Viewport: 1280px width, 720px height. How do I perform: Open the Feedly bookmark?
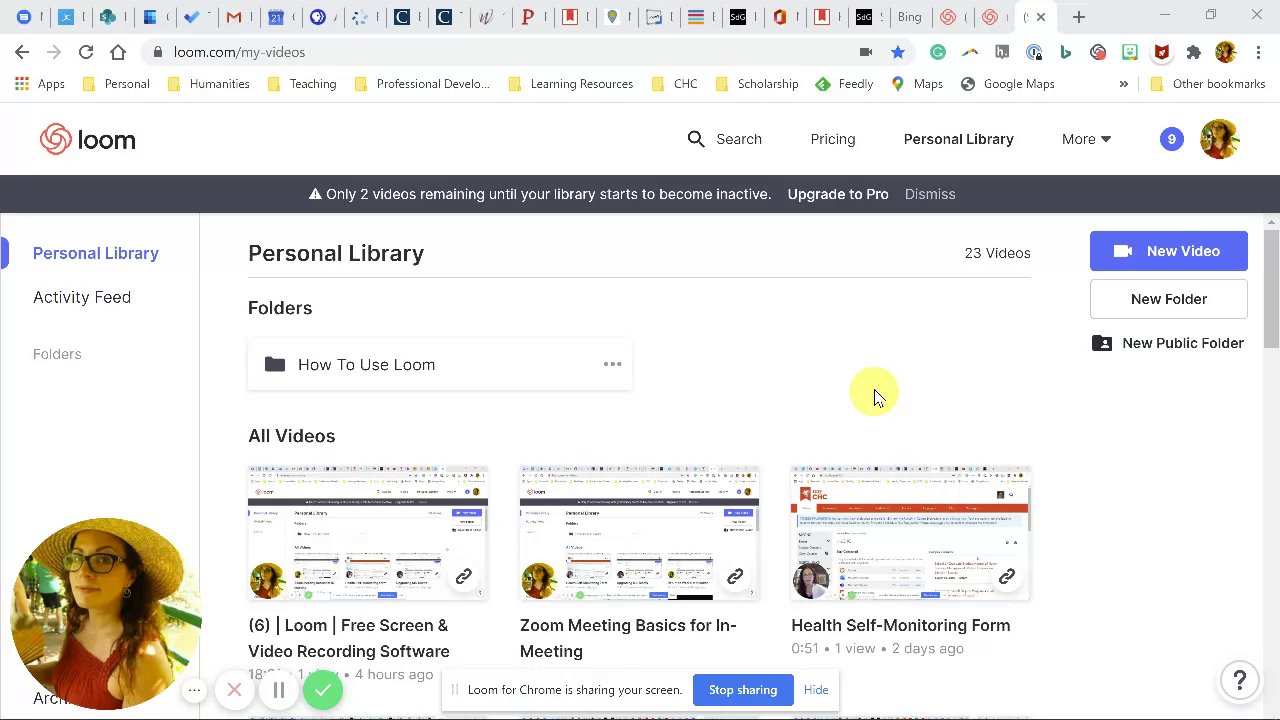pos(845,84)
